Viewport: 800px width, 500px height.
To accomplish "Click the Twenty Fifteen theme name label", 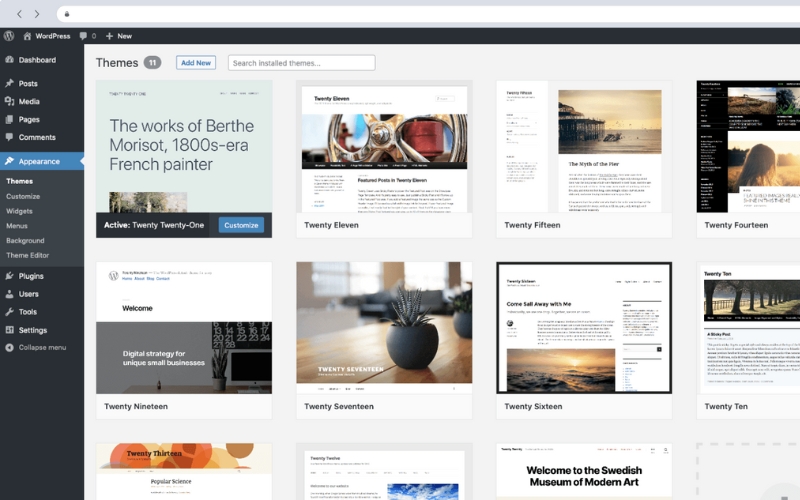I will (x=532, y=225).
